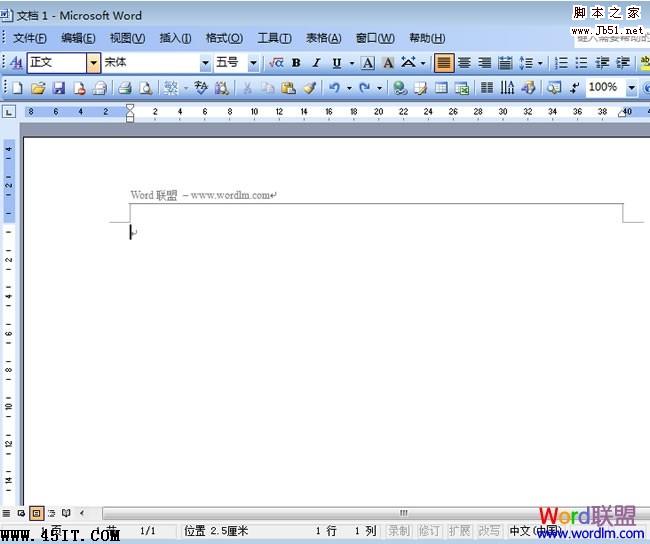Expand the zoom 100% dropdown
Screen dimensions: 650x544
coord(631,87)
